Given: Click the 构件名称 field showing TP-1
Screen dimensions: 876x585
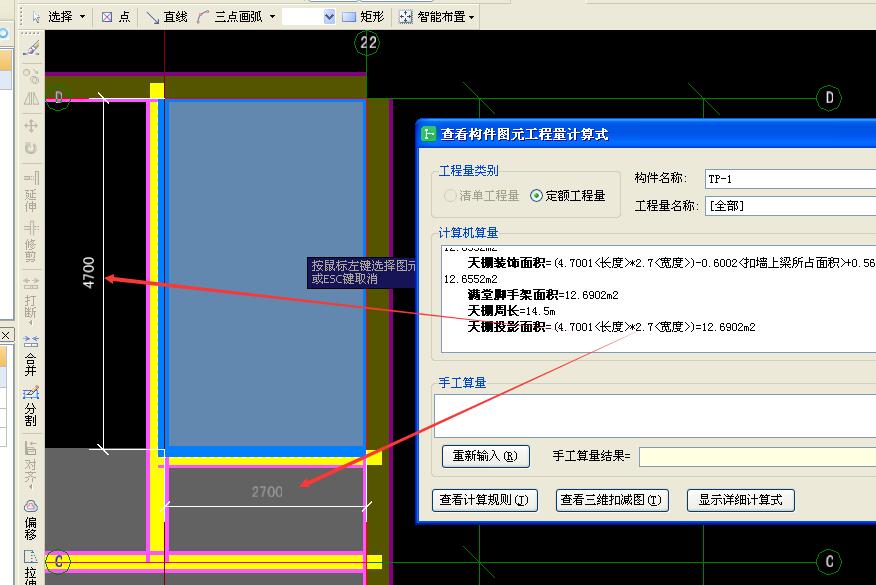Looking at the screenshot, I should coord(790,179).
